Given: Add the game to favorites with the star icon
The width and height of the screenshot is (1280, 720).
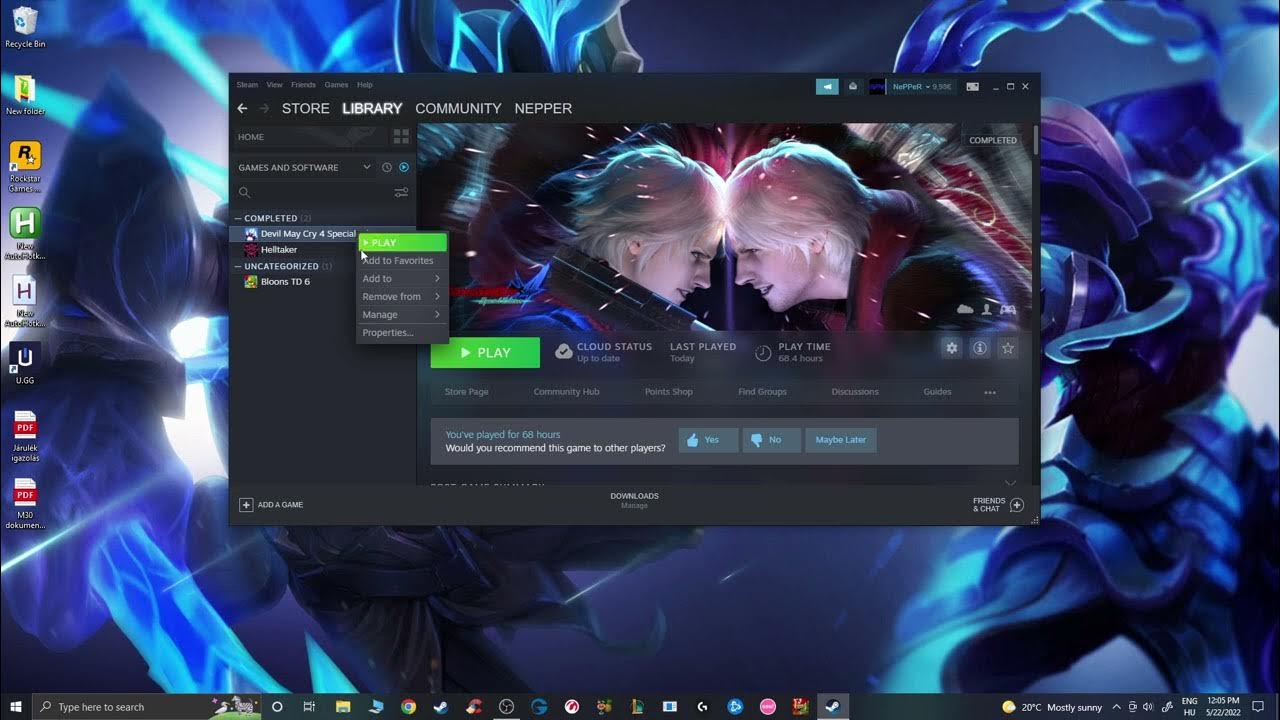Looking at the screenshot, I should tap(1008, 348).
